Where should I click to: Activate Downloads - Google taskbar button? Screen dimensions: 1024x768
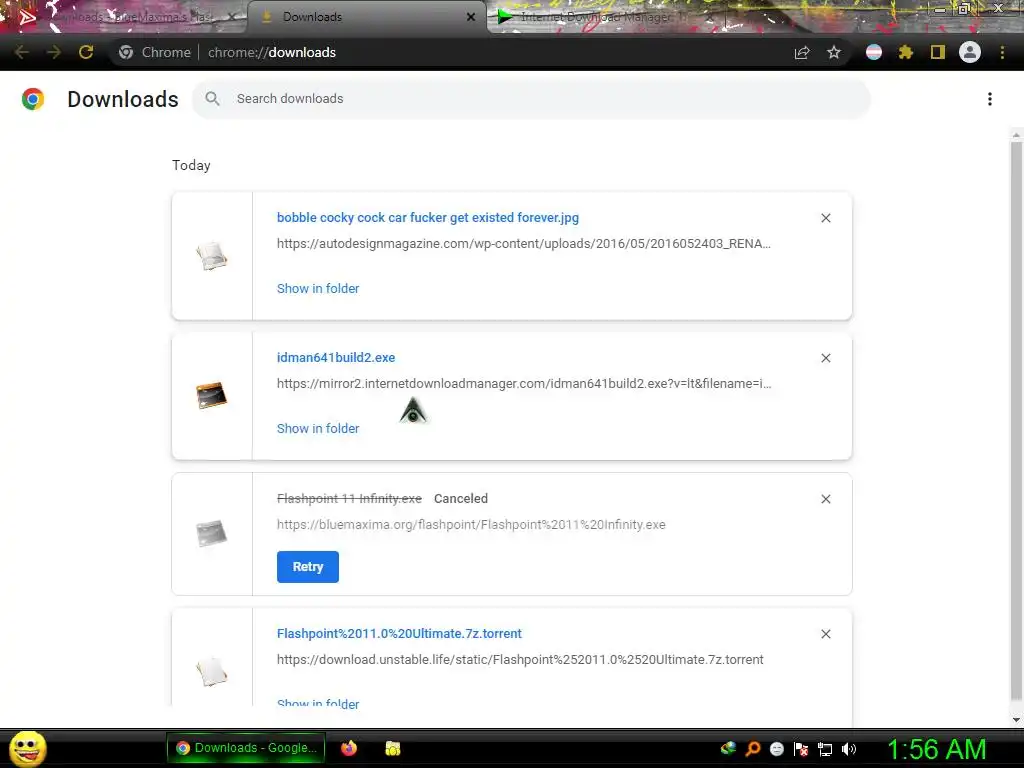pyautogui.click(x=246, y=748)
